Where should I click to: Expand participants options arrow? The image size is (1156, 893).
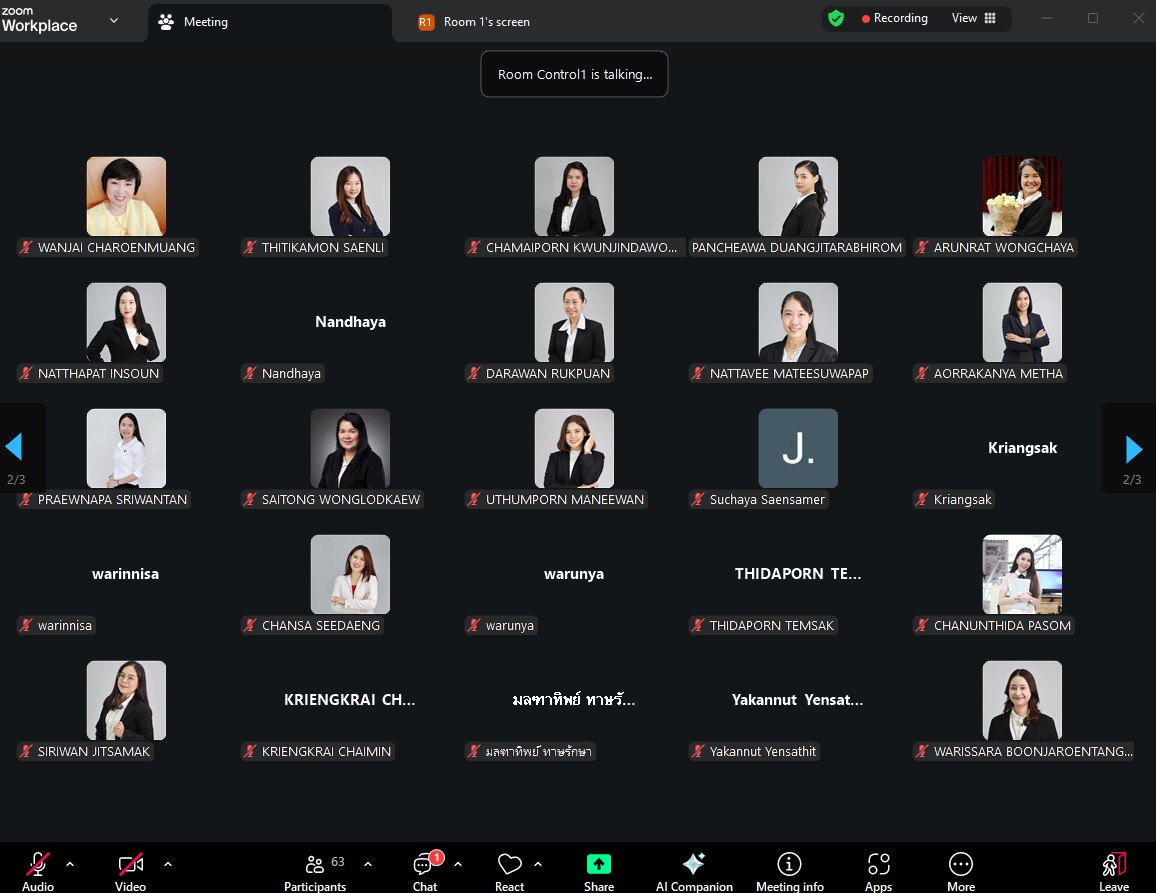368,864
